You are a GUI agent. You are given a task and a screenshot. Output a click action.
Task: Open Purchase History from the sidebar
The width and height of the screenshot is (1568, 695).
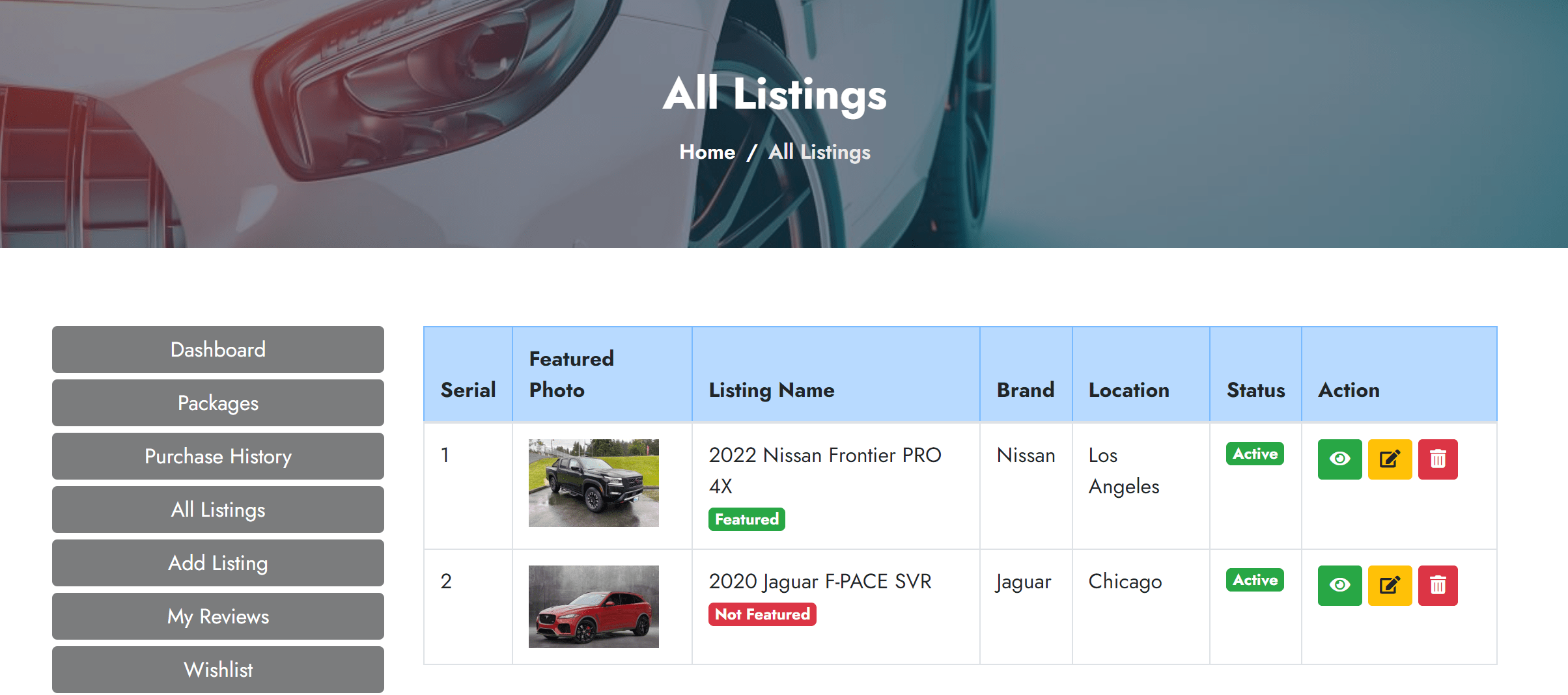click(x=217, y=456)
